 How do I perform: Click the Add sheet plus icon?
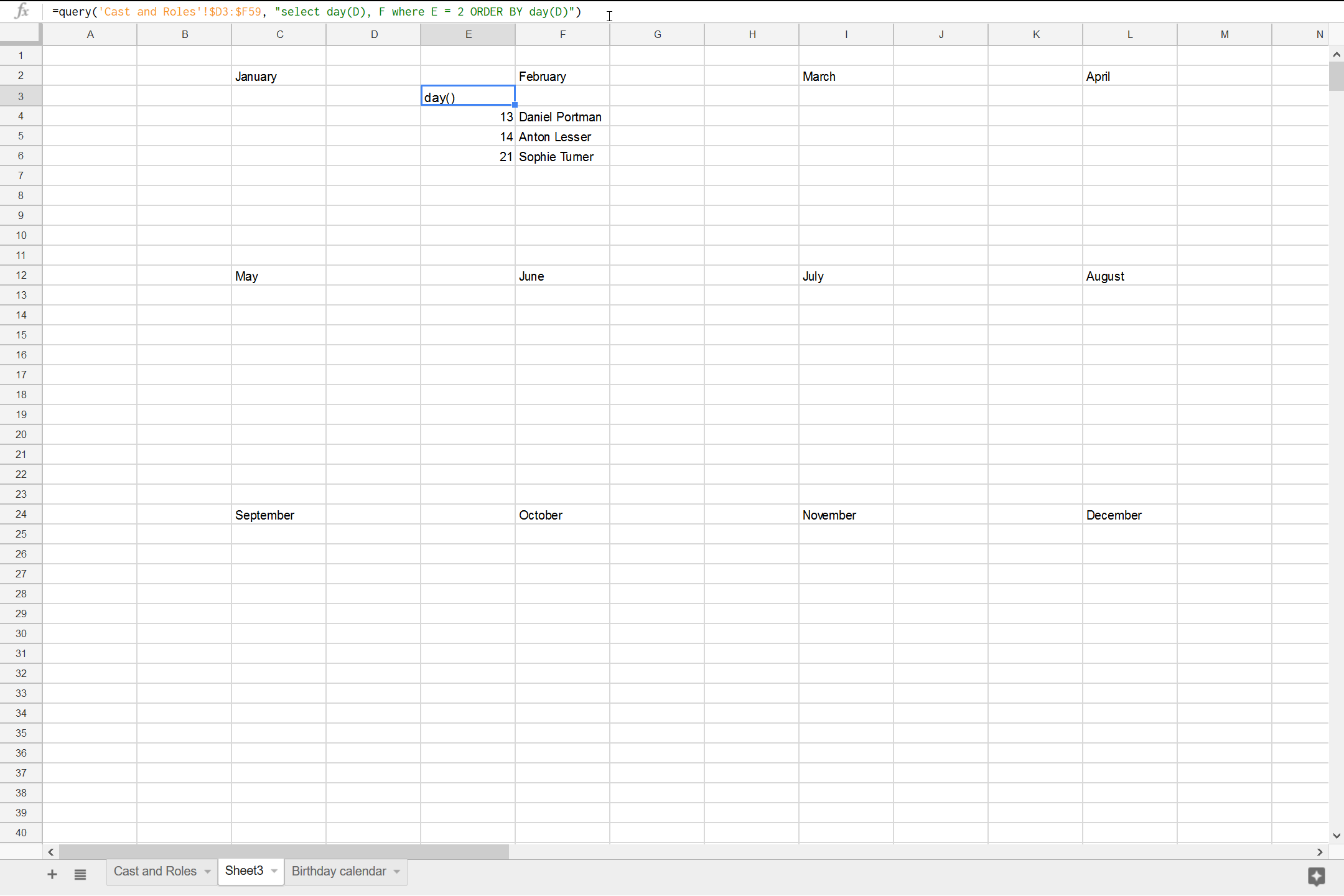click(52, 874)
